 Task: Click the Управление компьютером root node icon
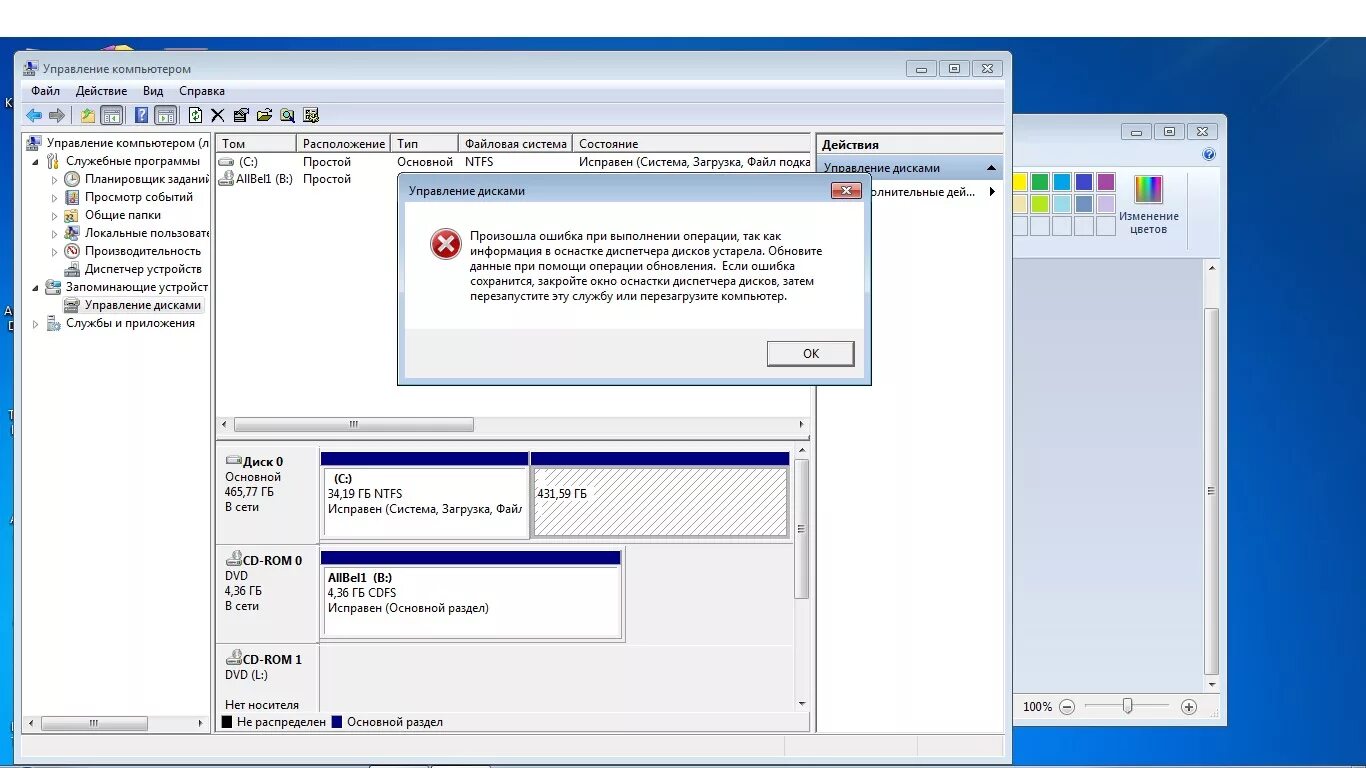[x=35, y=143]
